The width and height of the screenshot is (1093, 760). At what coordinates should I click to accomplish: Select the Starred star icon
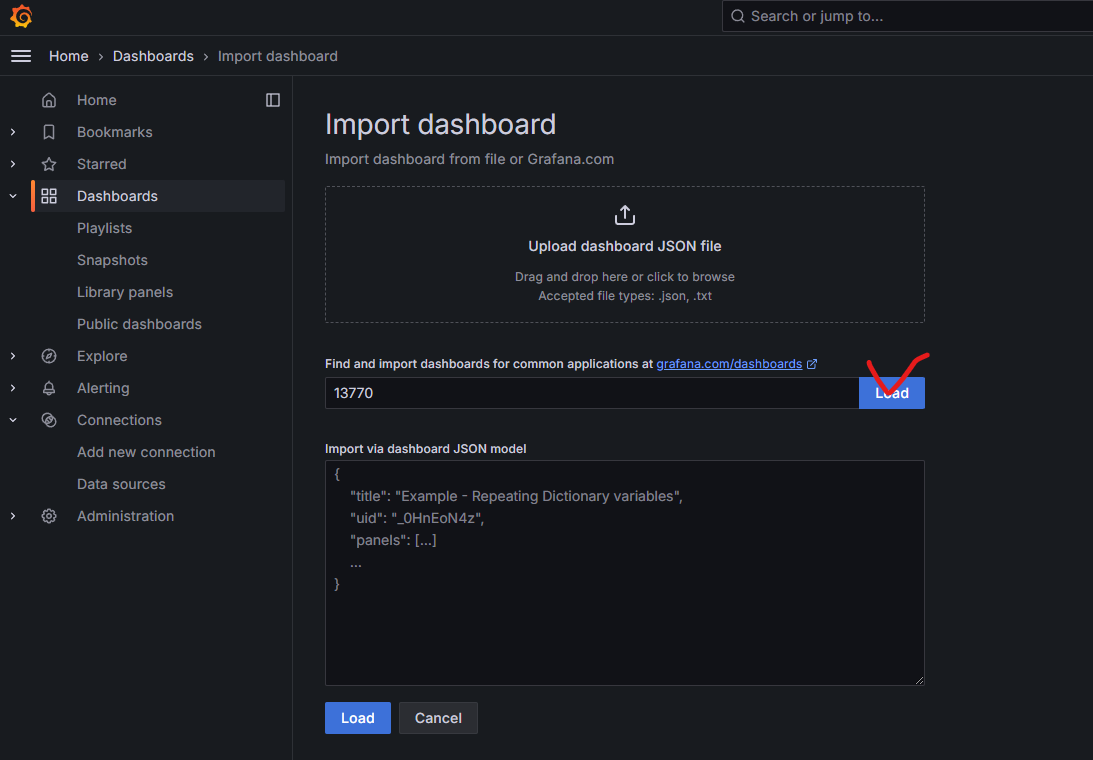[x=48, y=164]
